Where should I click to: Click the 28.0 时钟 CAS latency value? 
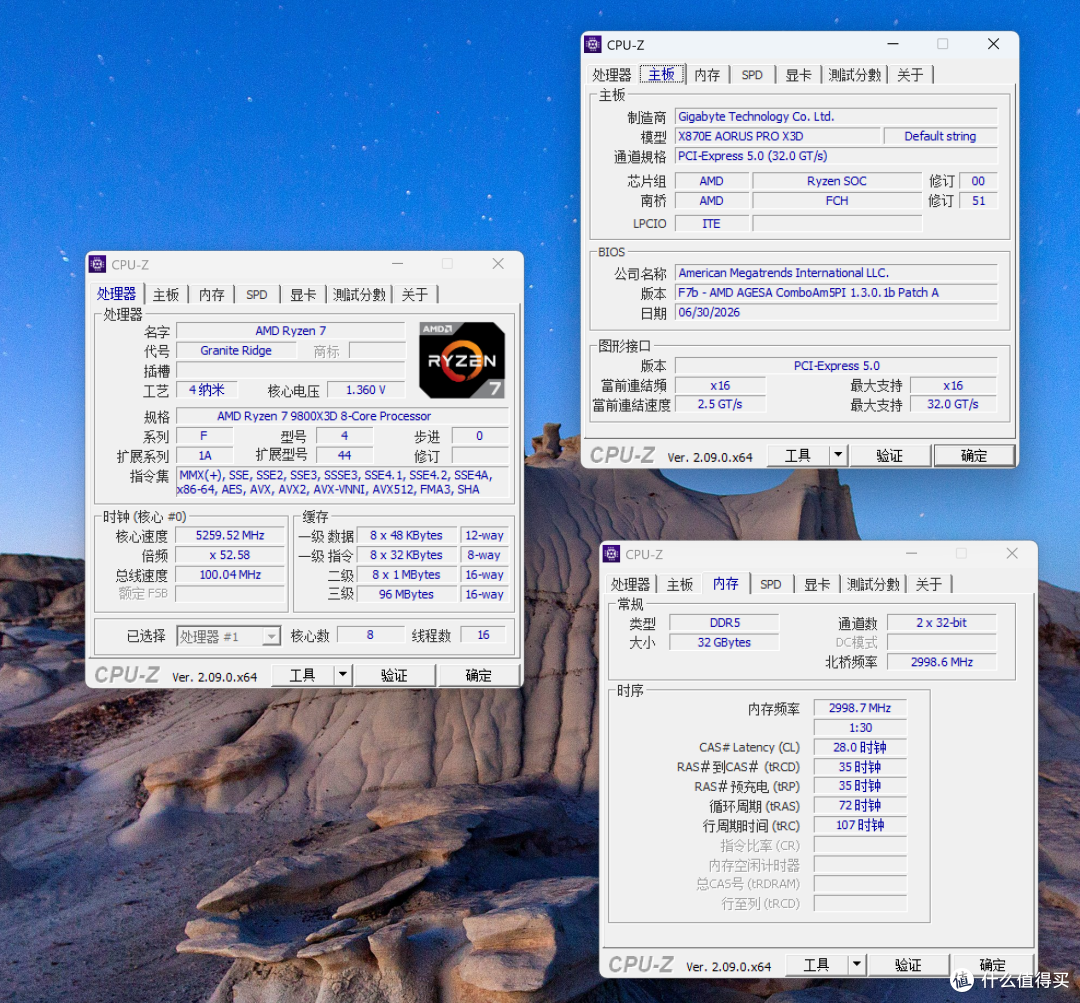point(860,747)
